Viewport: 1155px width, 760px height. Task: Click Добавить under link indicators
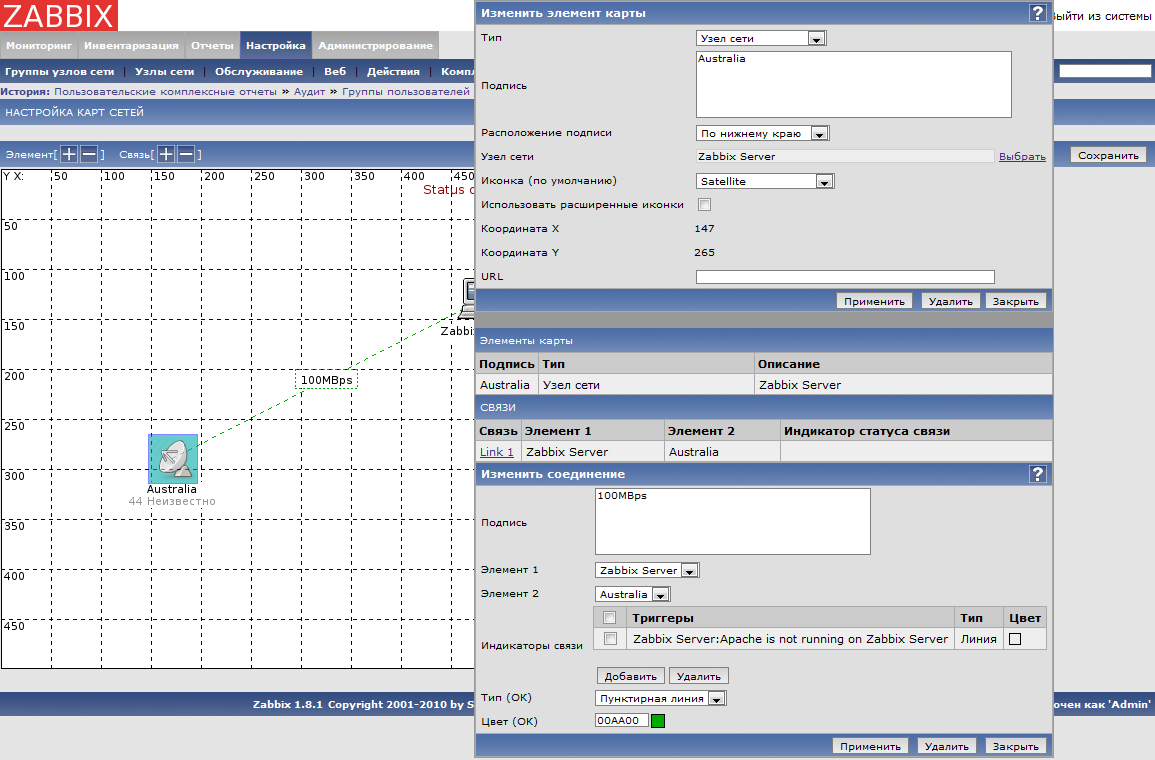pyautogui.click(x=631, y=676)
